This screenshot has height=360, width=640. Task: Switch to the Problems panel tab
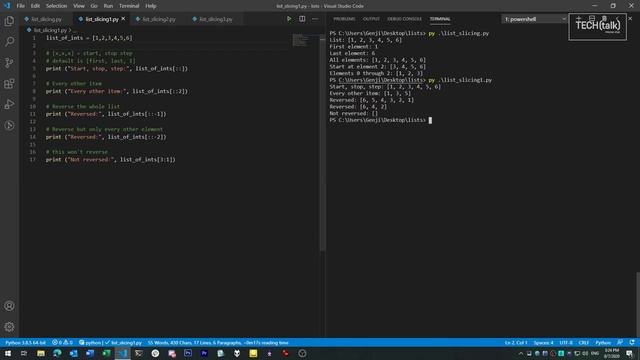[x=344, y=19]
